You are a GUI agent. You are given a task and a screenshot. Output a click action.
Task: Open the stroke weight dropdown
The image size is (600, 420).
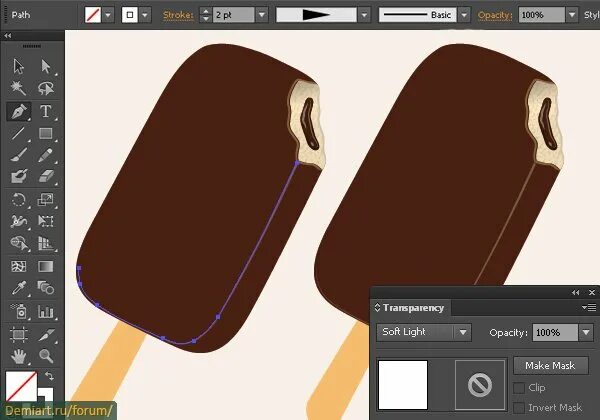262,15
